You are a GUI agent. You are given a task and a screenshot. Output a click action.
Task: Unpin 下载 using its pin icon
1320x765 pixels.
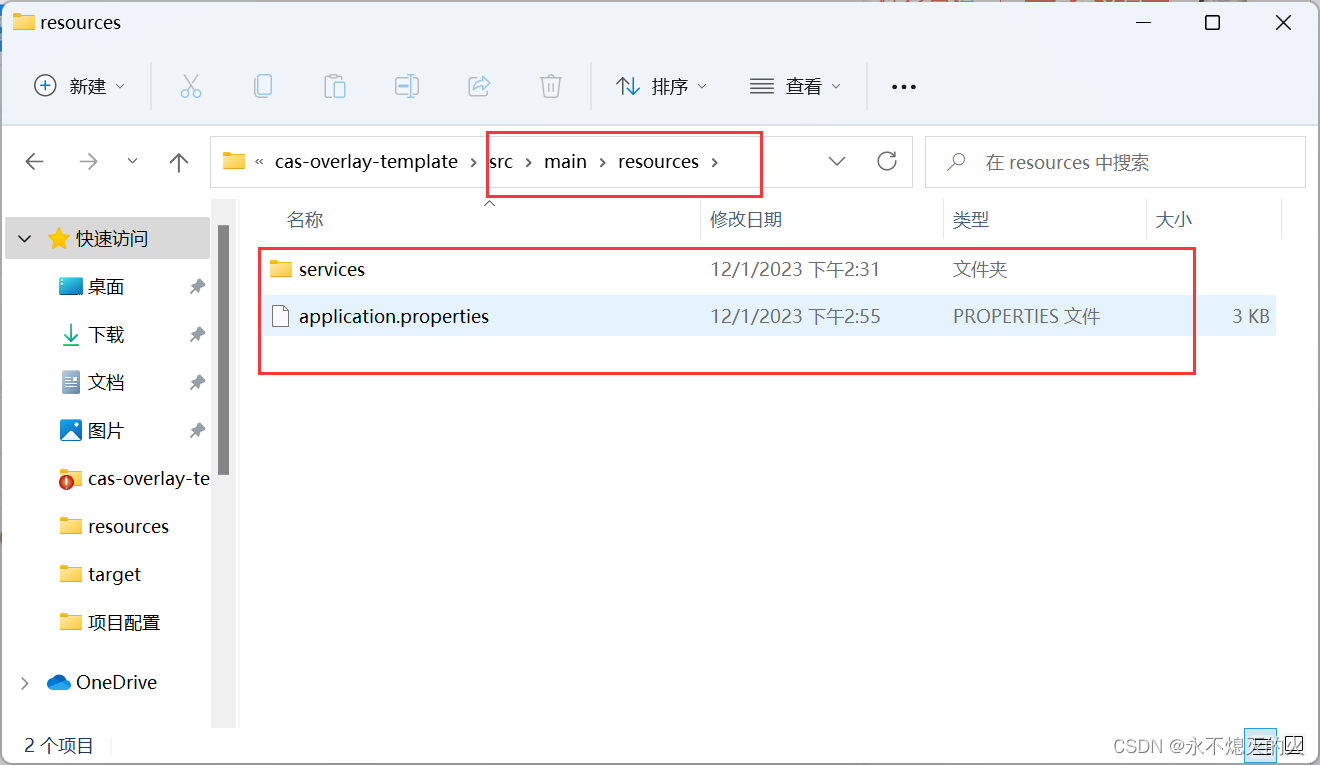(197, 335)
